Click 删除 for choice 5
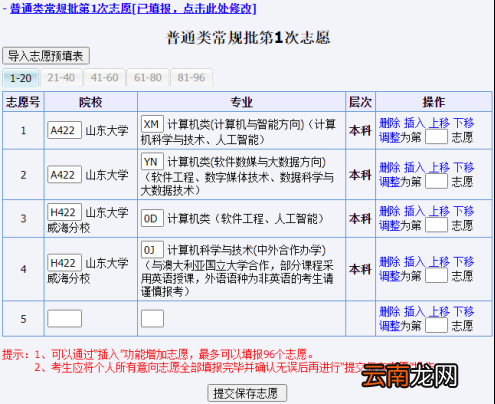The height and width of the screenshot is (404, 495). coord(390,312)
